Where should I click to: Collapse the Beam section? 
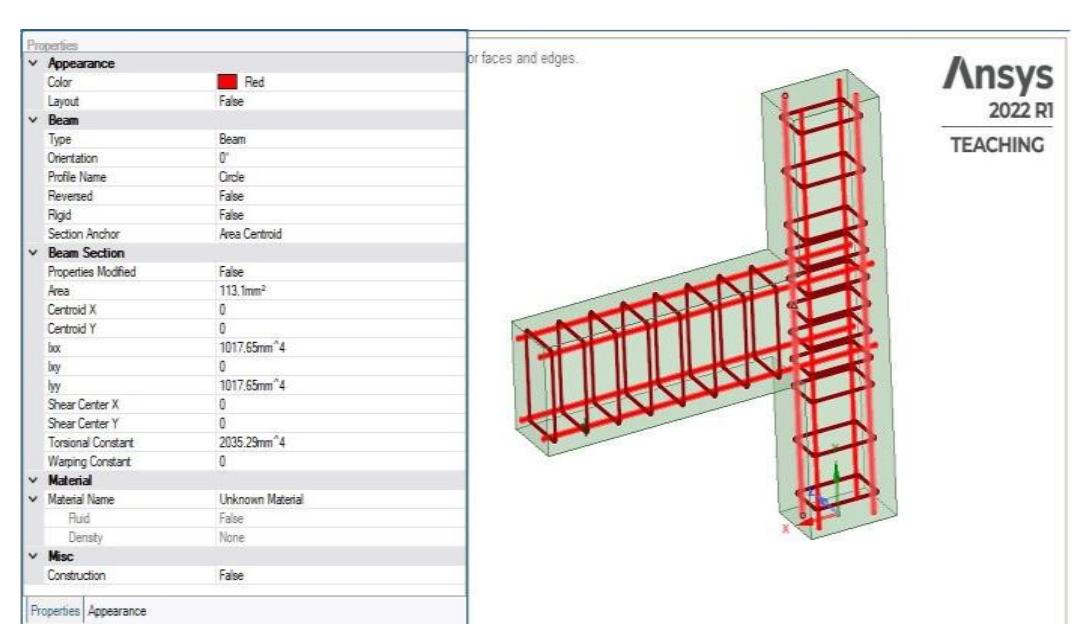[33, 121]
